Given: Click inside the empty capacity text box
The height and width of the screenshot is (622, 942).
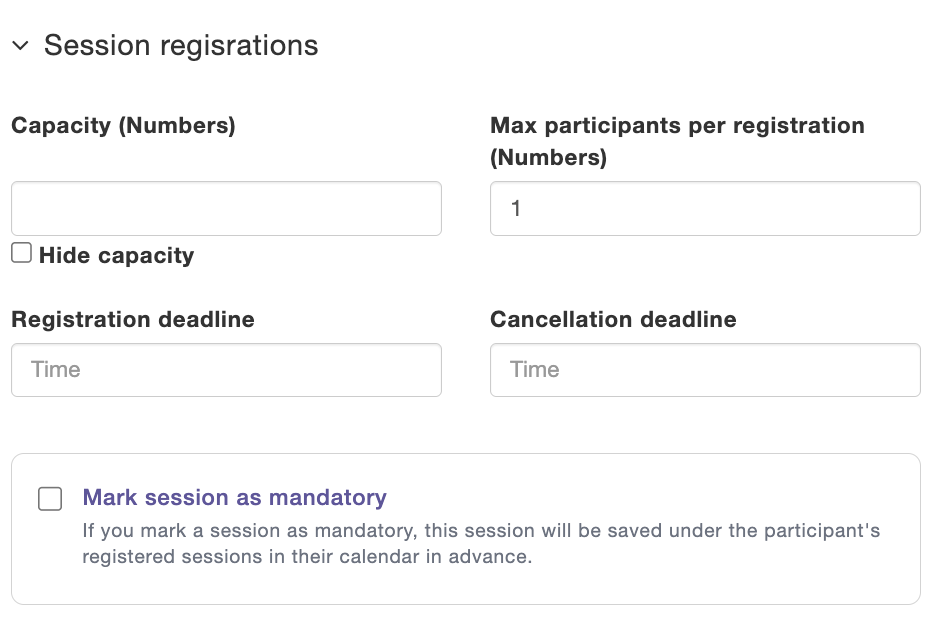Looking at the screenshot, I should point(226,209).
